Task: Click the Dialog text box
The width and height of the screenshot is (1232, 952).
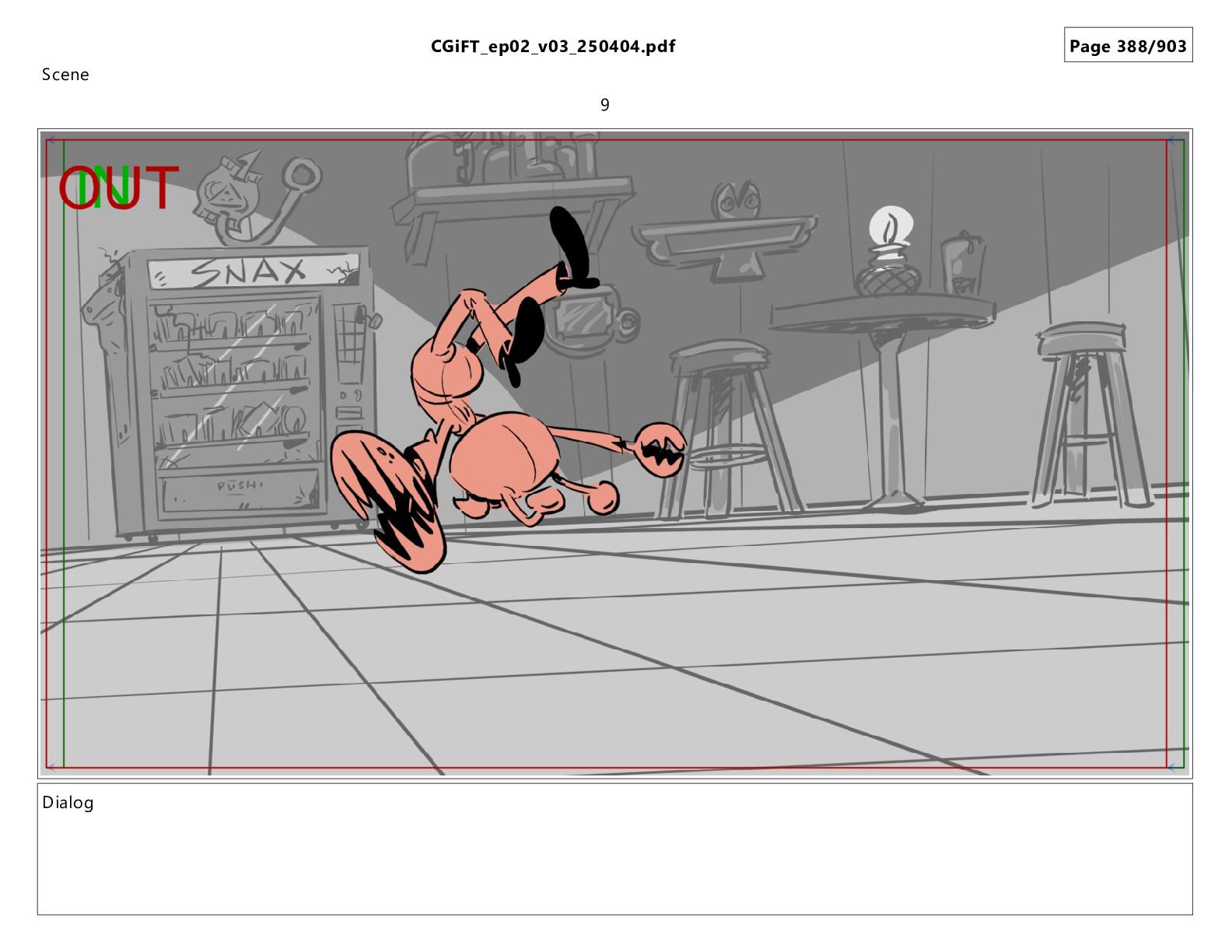Action: coord(614,849)
